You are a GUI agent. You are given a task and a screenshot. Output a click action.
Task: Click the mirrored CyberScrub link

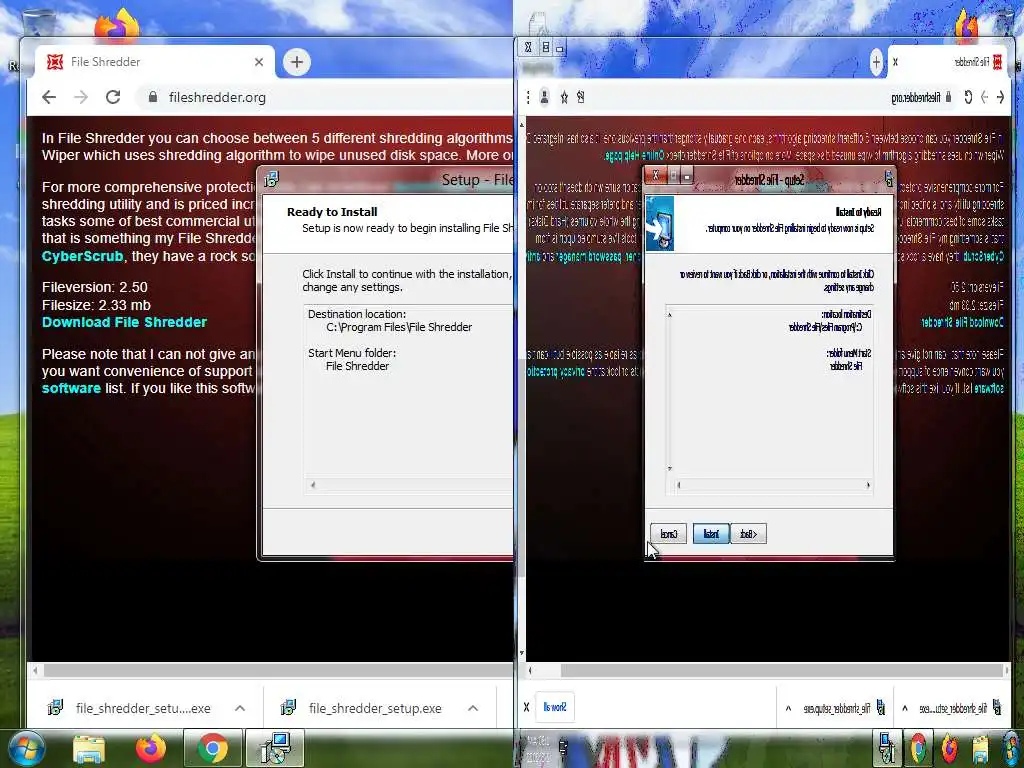(x=983, y=256)
